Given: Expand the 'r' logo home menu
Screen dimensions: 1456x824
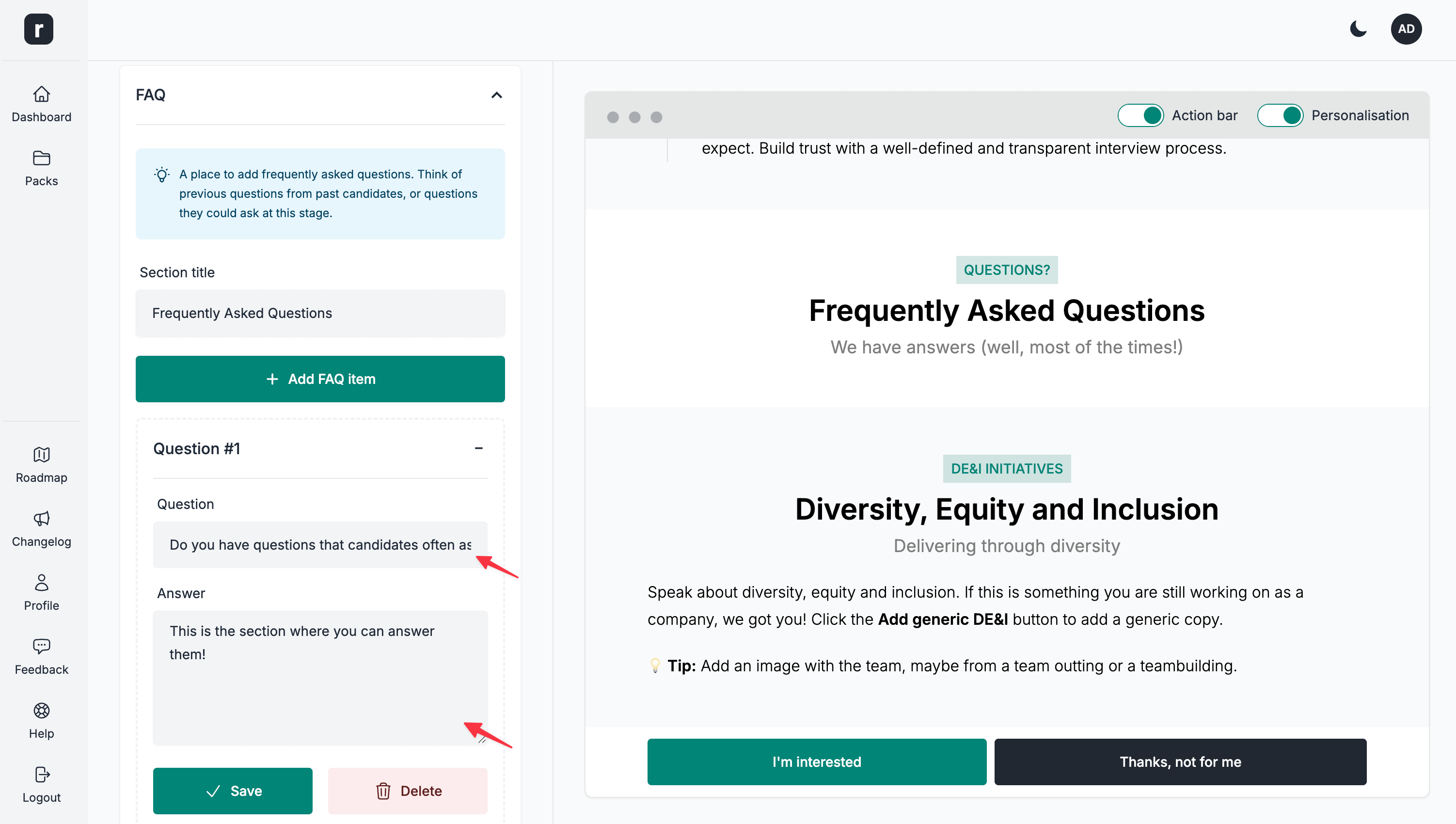Looking at the screenshot, I should pyautogui.click(x=39, y=29).
